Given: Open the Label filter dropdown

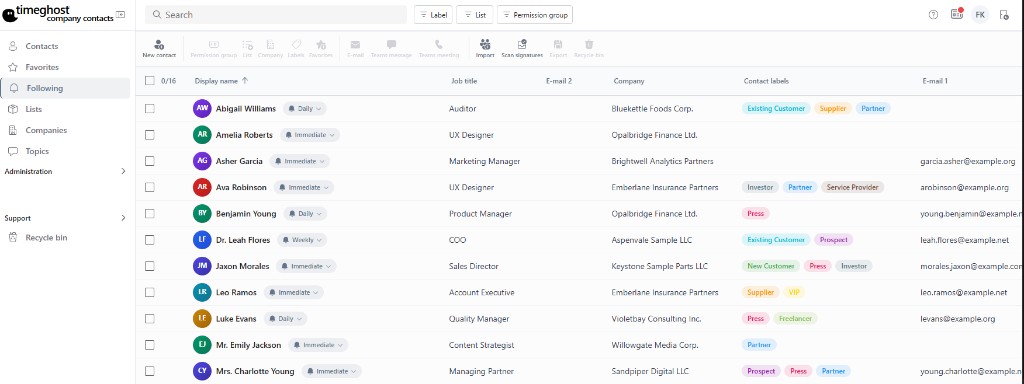Looking at the screenshot, I should [434, 14].
